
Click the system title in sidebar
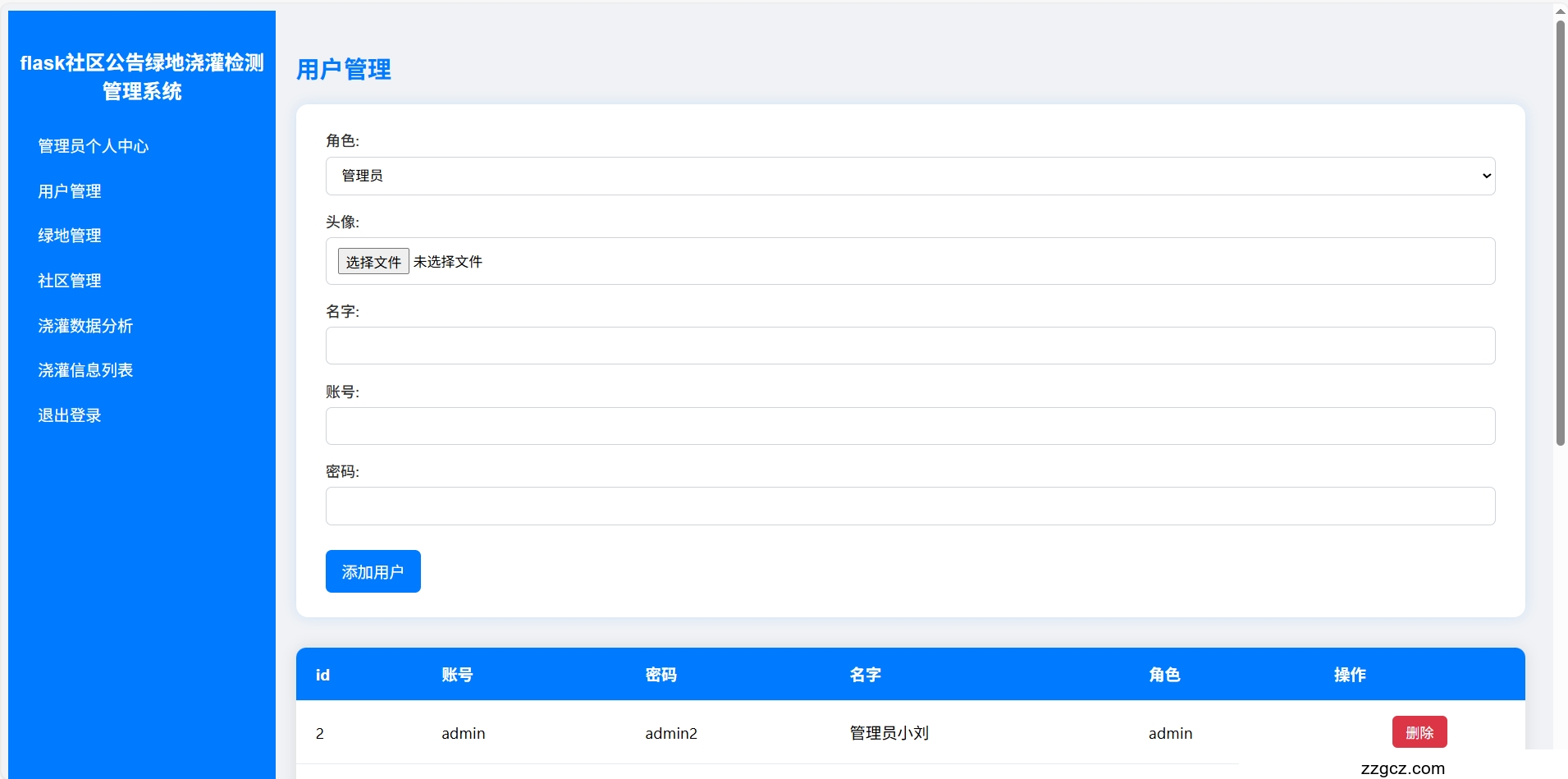pyautogui.click(x=142, y=76)
